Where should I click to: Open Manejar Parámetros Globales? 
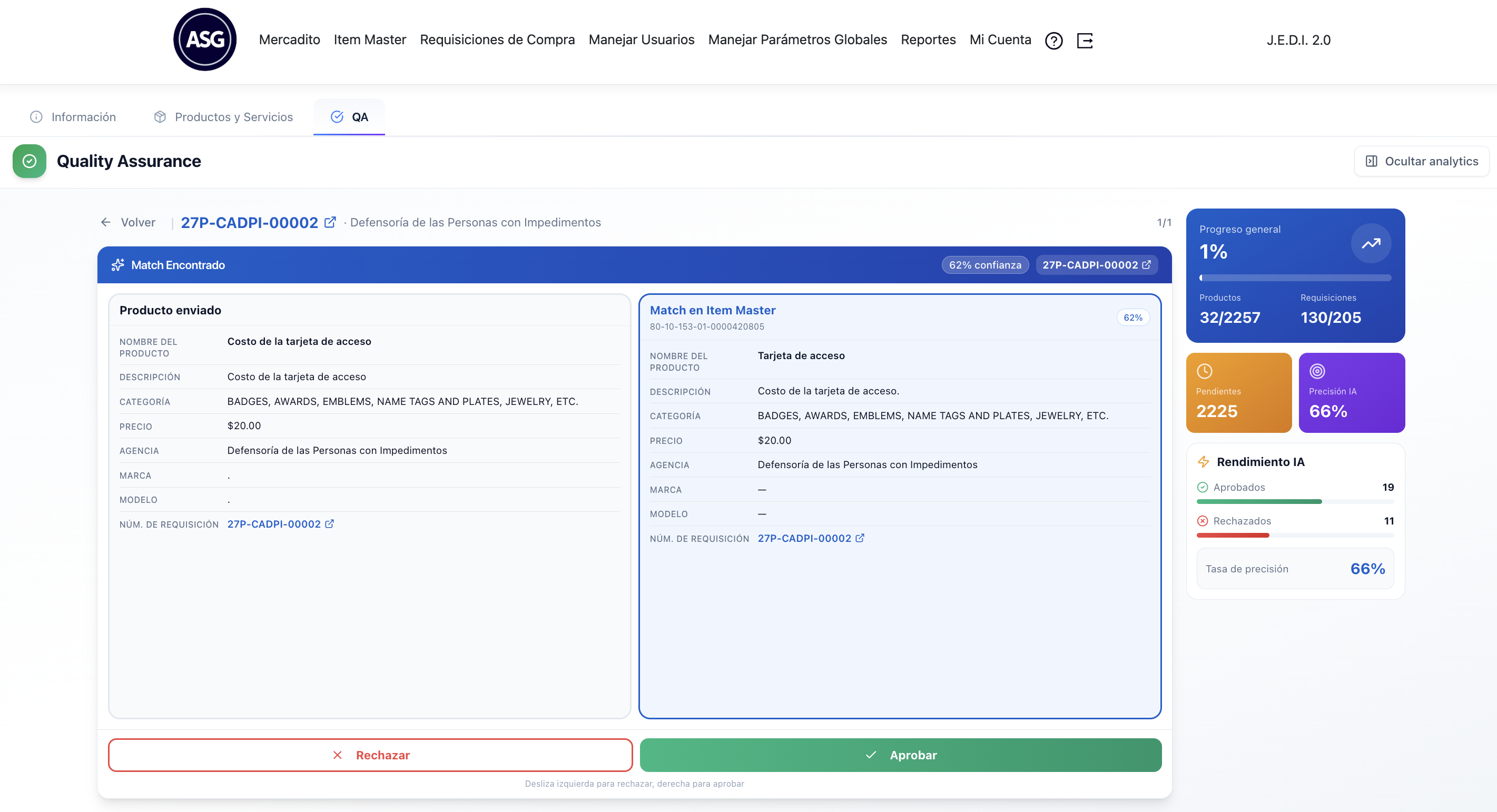[x=797, y=39]
